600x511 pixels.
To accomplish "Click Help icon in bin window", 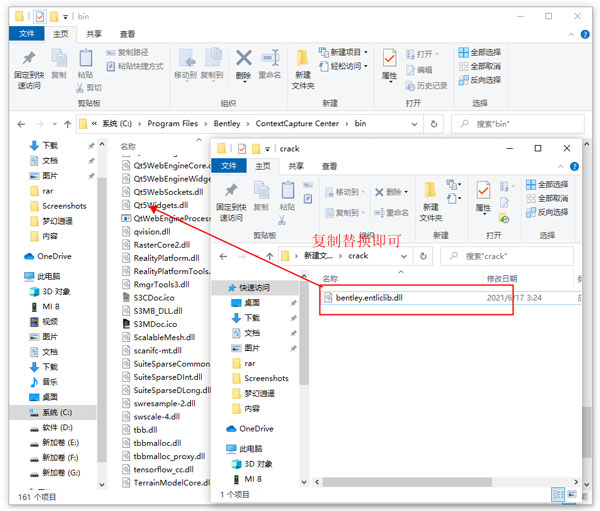I will click(x=585, y=34).
